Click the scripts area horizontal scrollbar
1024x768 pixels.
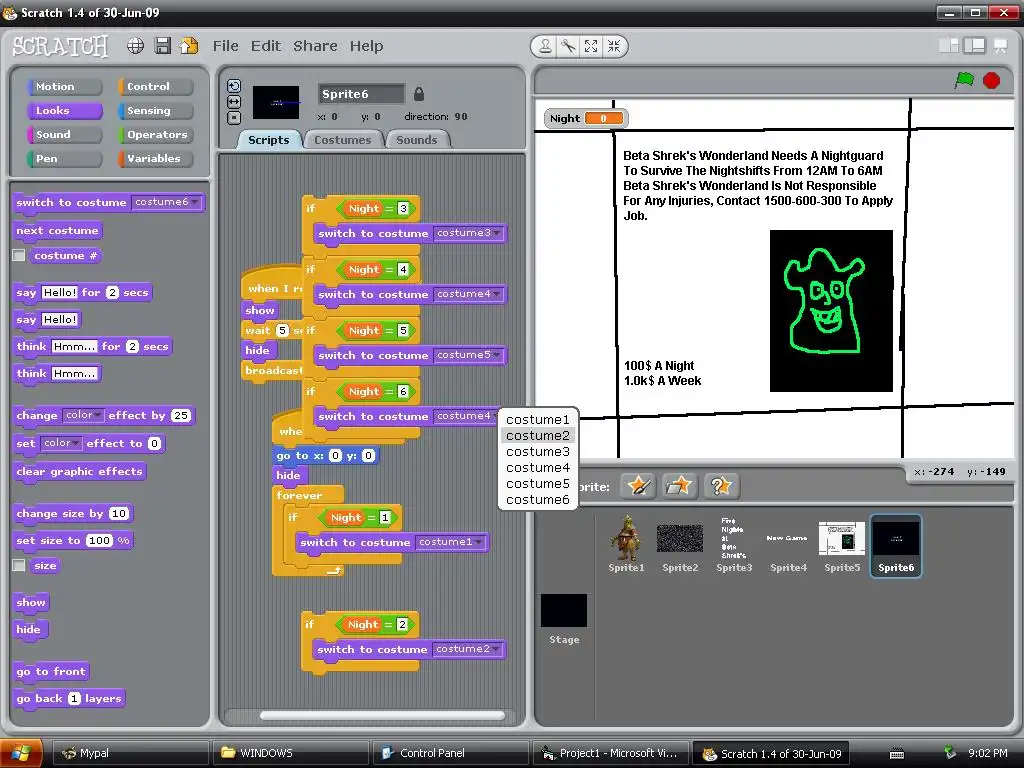[x=382, y=716]
